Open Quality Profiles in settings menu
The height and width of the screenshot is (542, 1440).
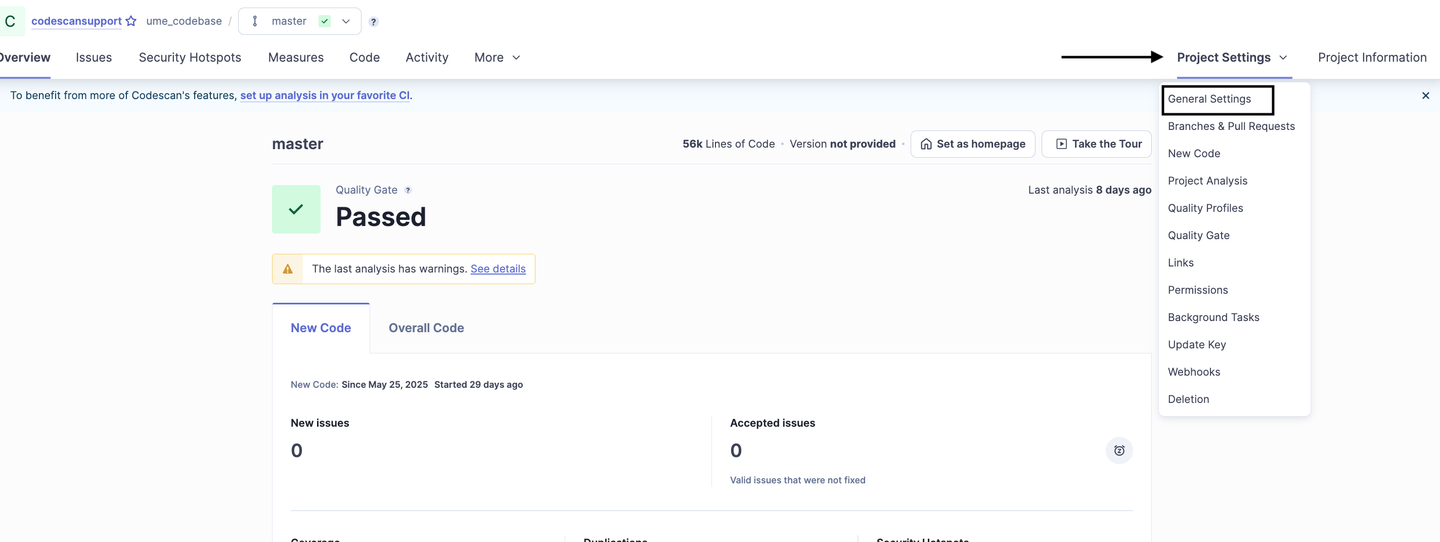[1205, 208]
